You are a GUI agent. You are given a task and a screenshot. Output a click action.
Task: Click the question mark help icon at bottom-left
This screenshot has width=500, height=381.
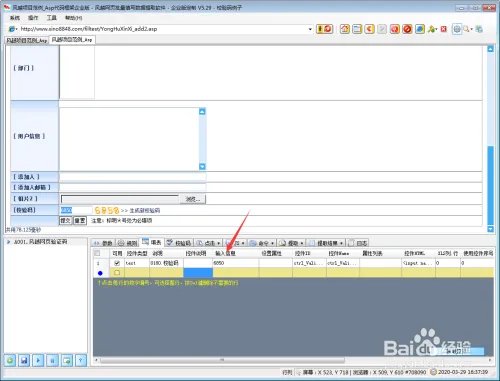(x=81, y=360)
